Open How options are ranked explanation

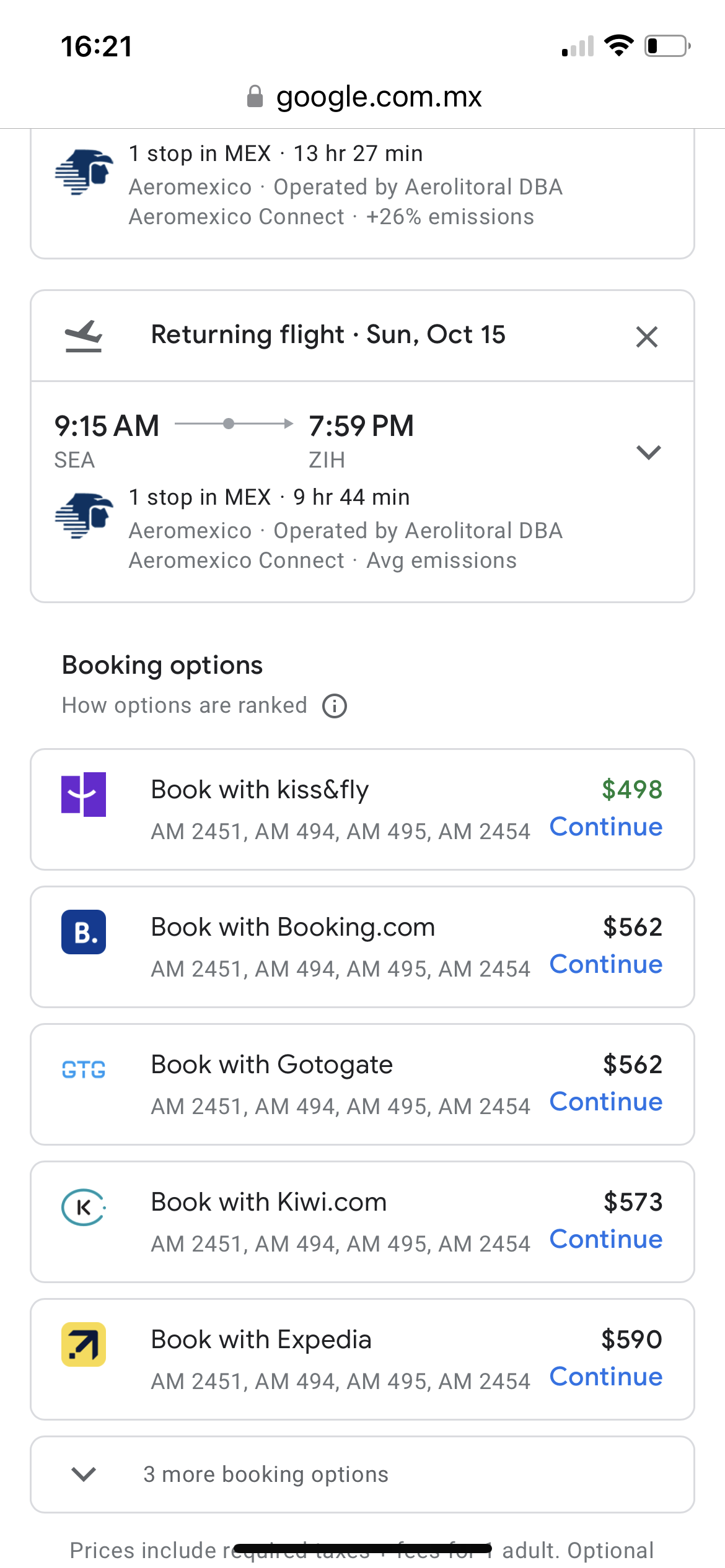[x=184, y=705]
